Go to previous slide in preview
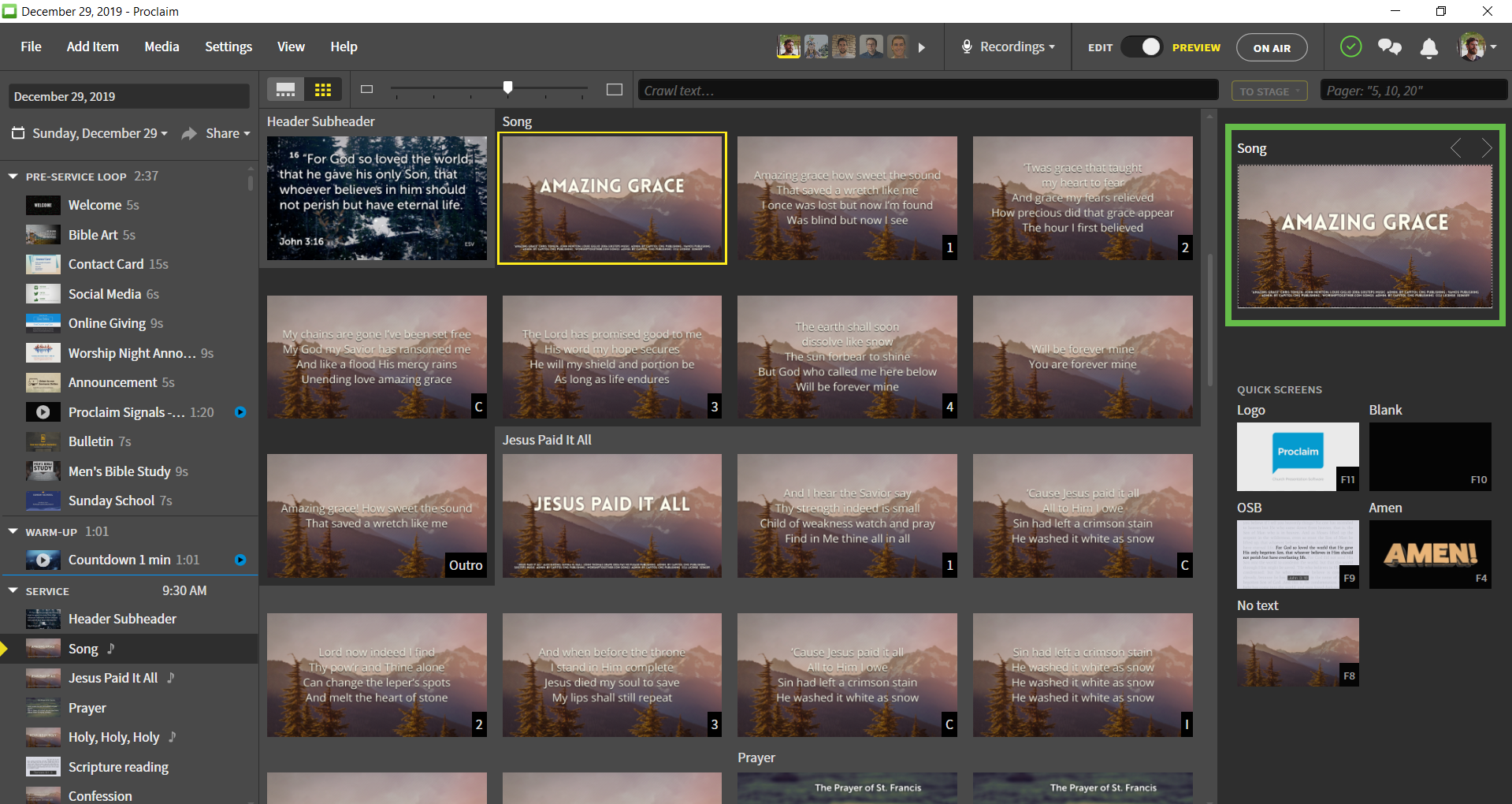This screenshot has height=804, width=1512. pos(1456,148)
